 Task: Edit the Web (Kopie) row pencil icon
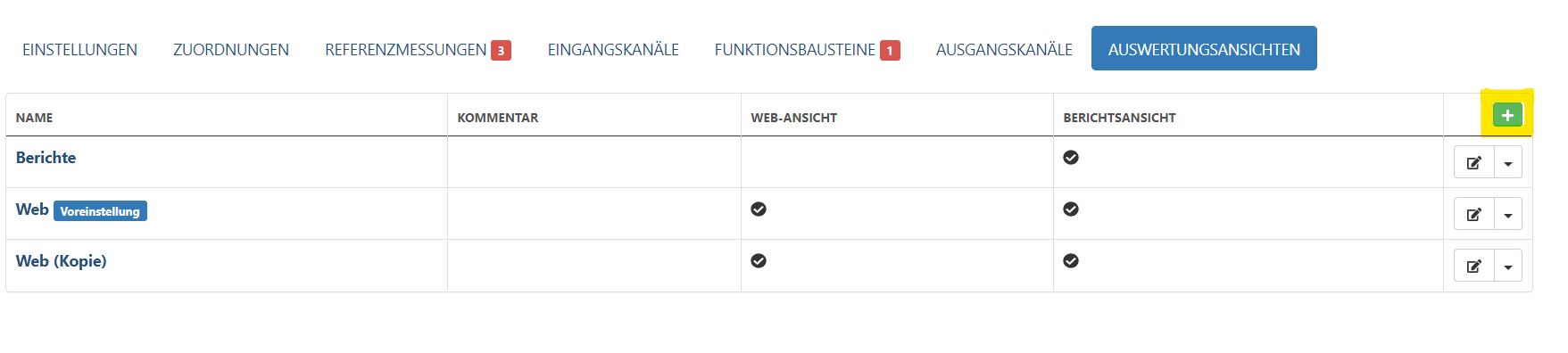tap(1474, 266)
